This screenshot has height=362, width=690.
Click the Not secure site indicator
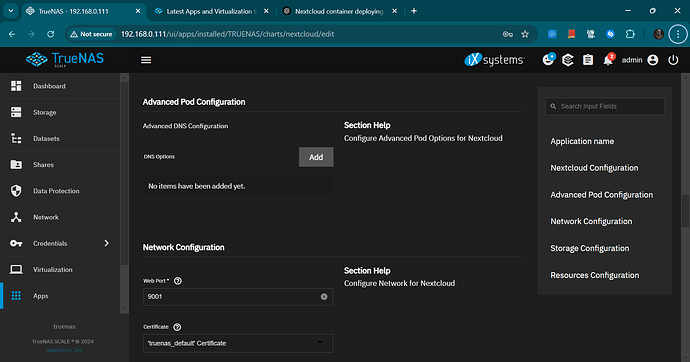(x=91, y=34)
